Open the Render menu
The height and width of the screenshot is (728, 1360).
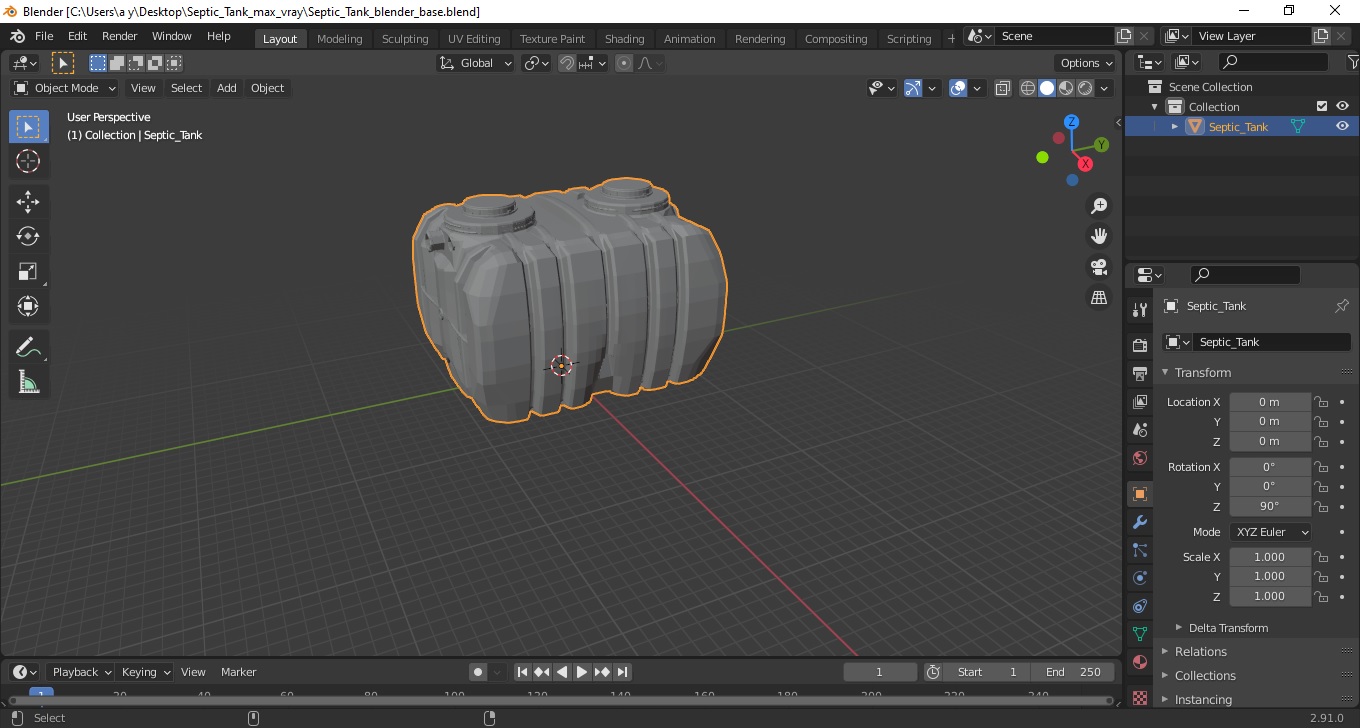pos(120,36)
